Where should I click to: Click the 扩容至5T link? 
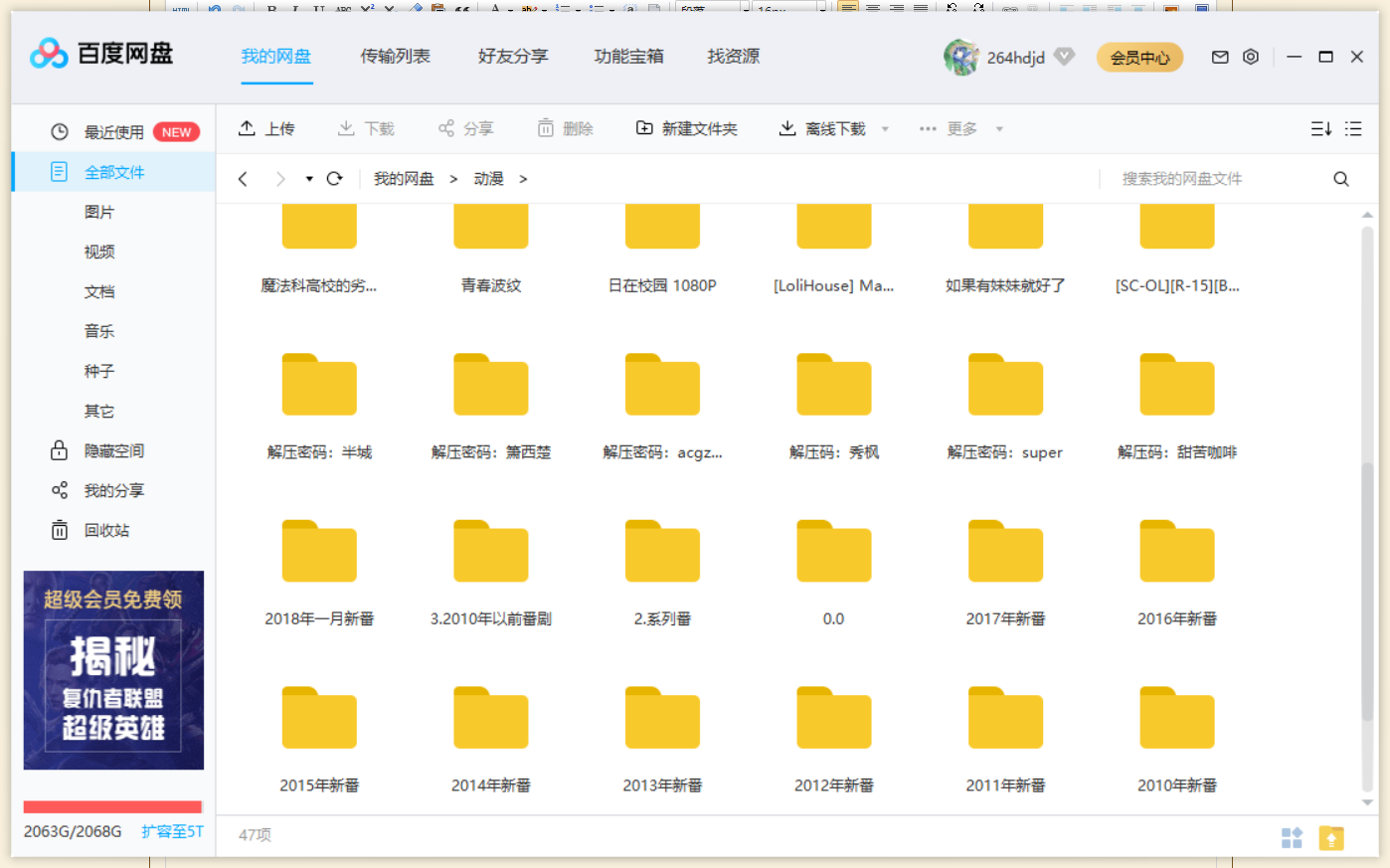172,831
